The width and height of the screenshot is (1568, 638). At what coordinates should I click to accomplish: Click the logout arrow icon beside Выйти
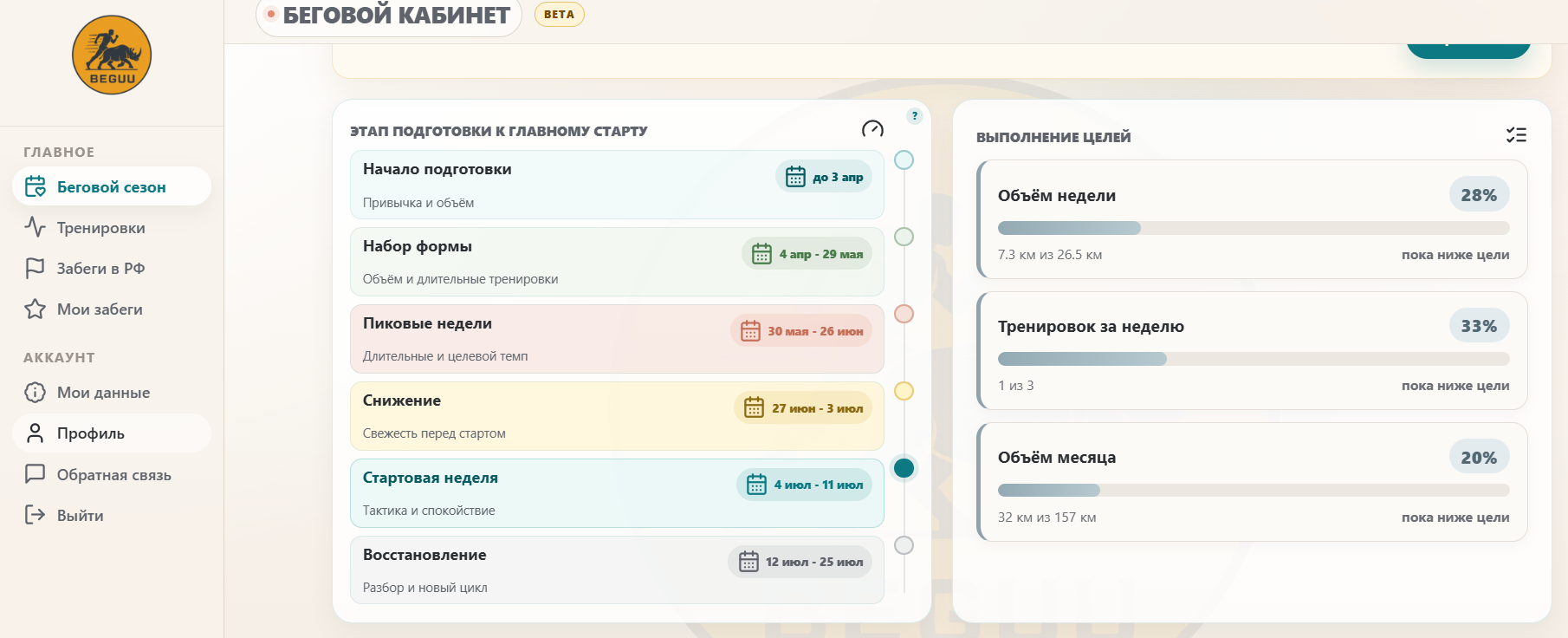click(x=36, y=515)
